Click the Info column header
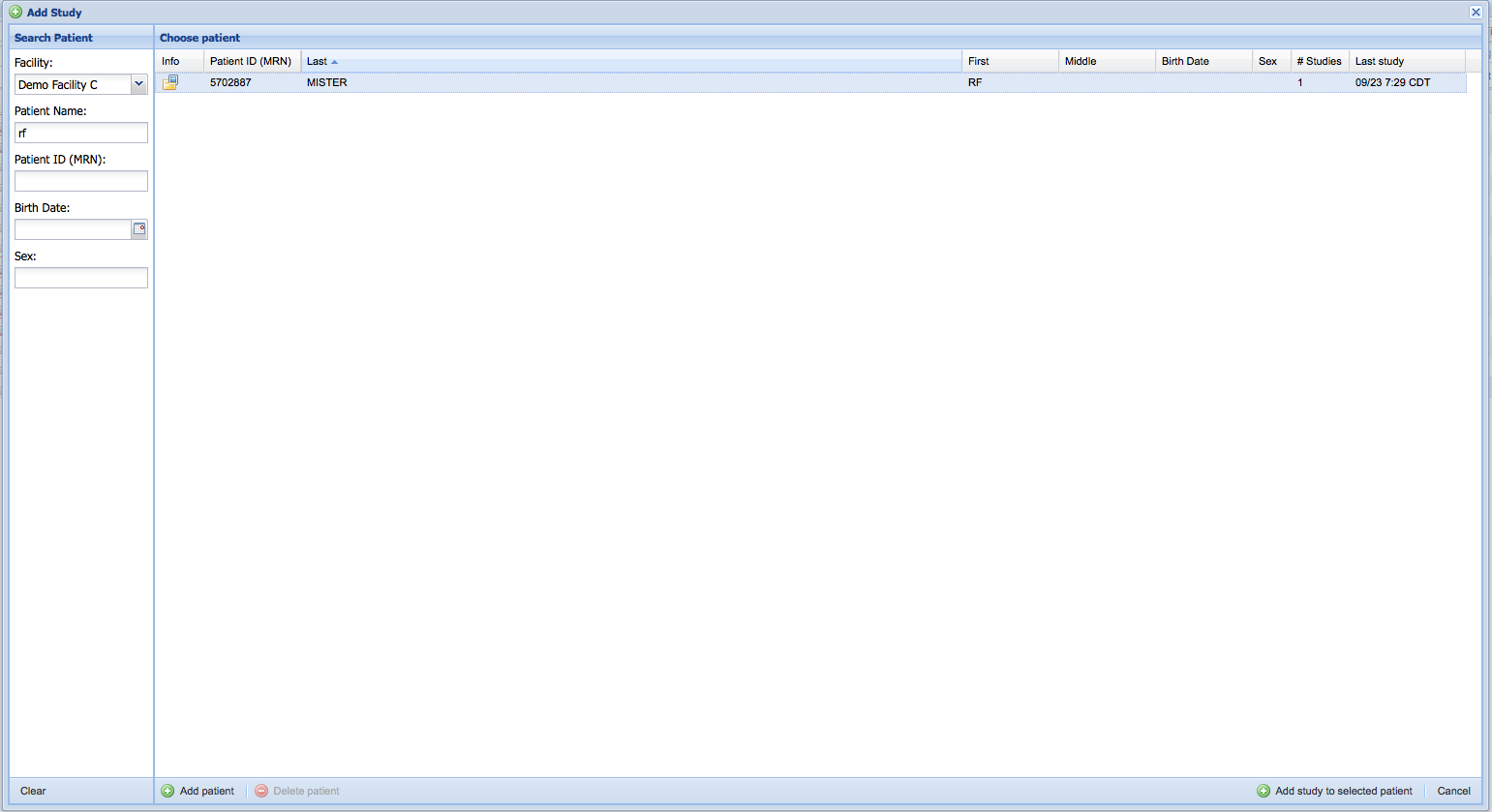 [x=179, y=61]
